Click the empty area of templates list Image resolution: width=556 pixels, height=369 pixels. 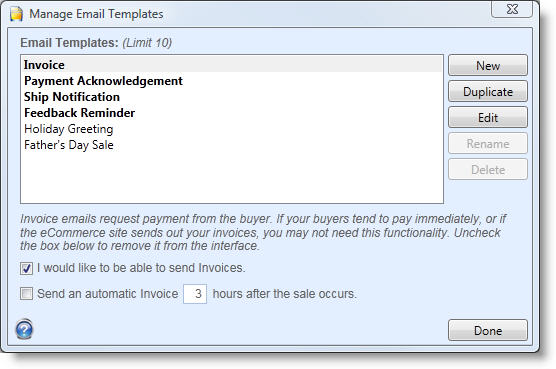tap(232, 178)
